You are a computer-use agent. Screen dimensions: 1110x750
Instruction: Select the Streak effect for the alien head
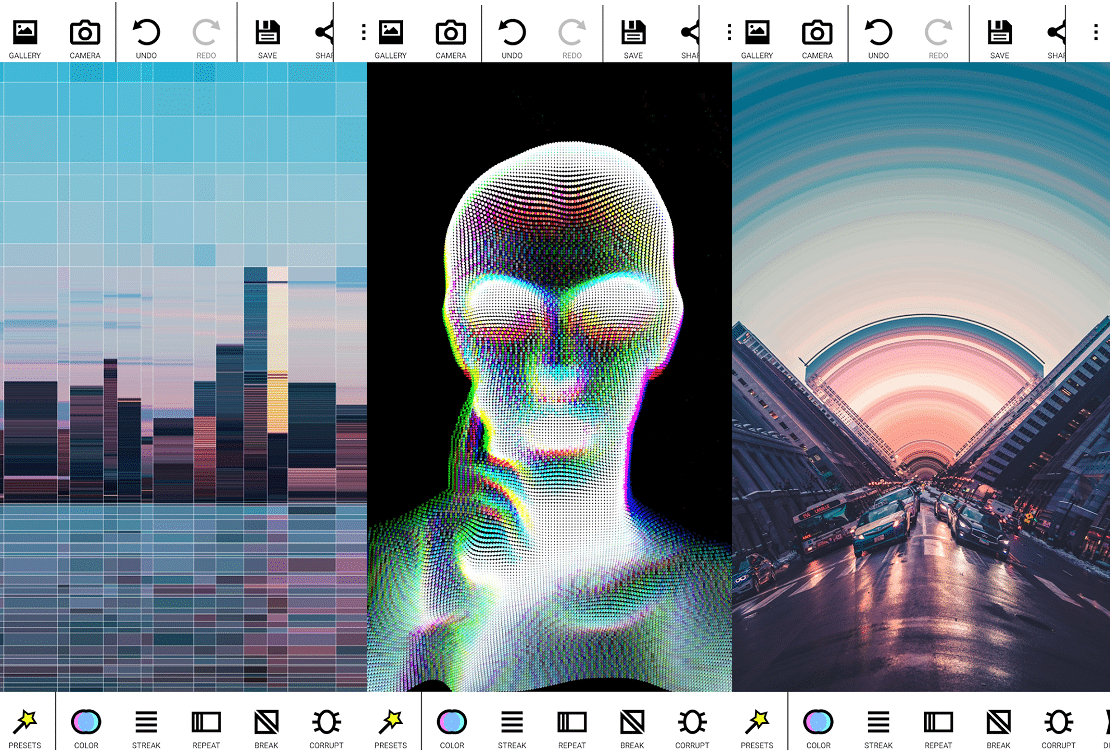[x=512, y=727]
